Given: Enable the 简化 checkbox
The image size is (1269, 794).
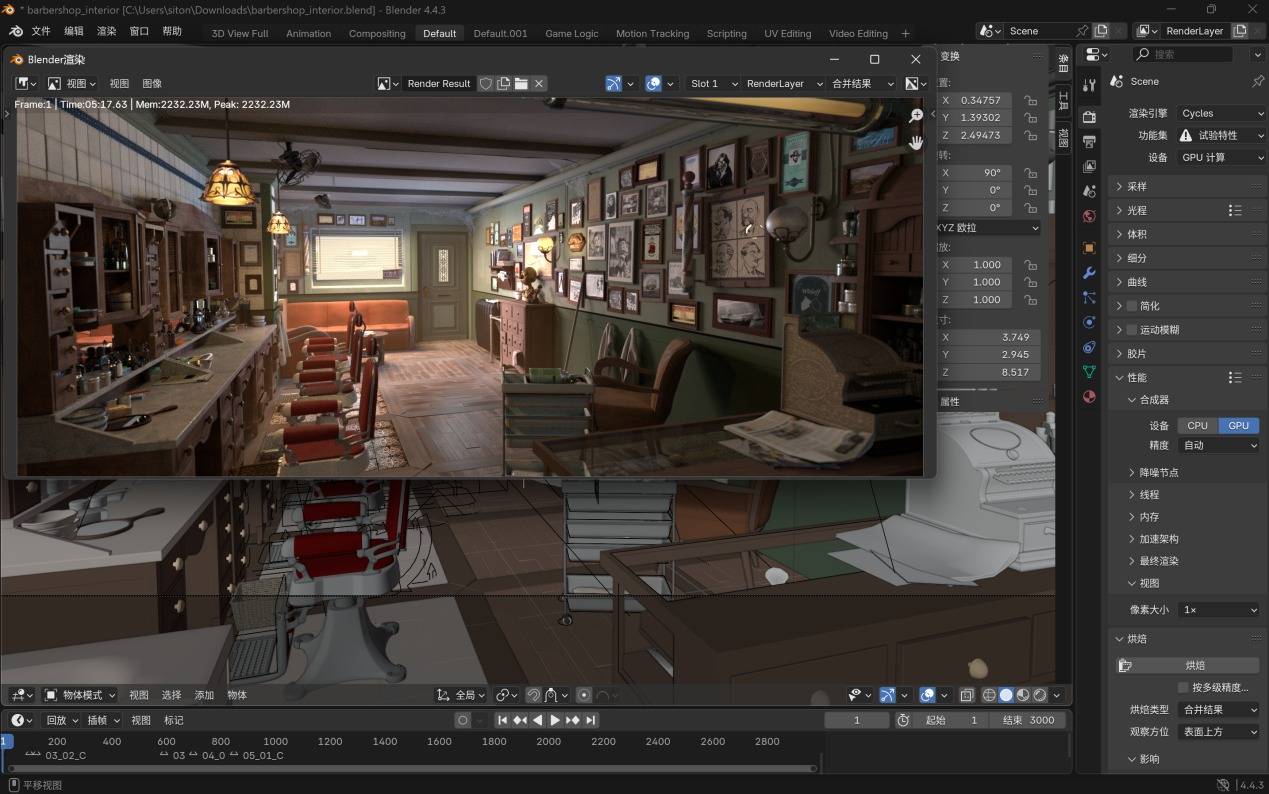Looking at the screenshot, I should (1132, 306).
